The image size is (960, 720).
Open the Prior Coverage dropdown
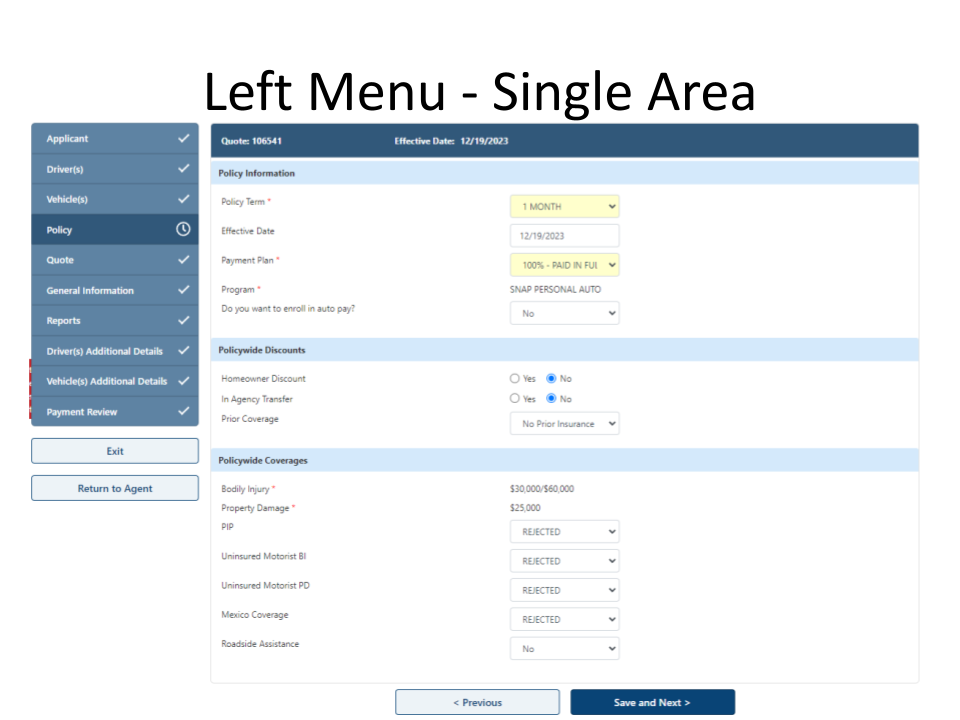pos(564,424)
